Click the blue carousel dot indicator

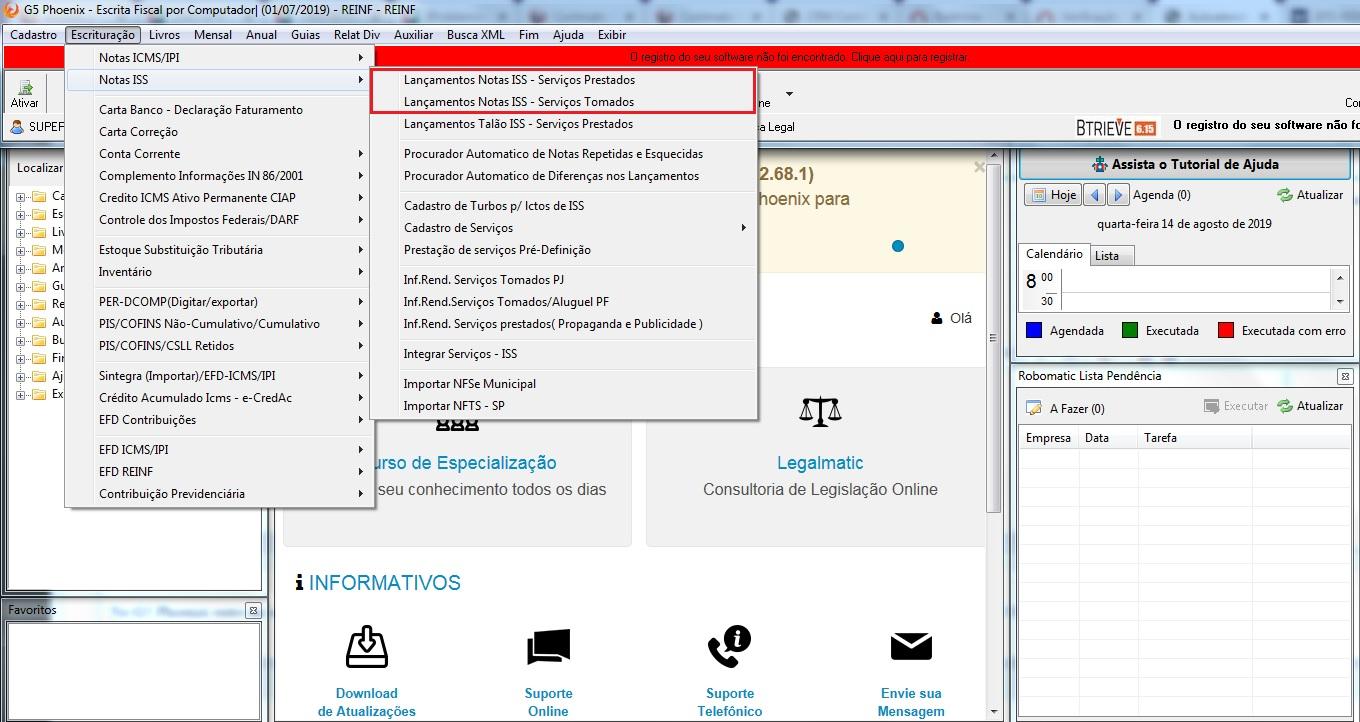coord(898,246)
